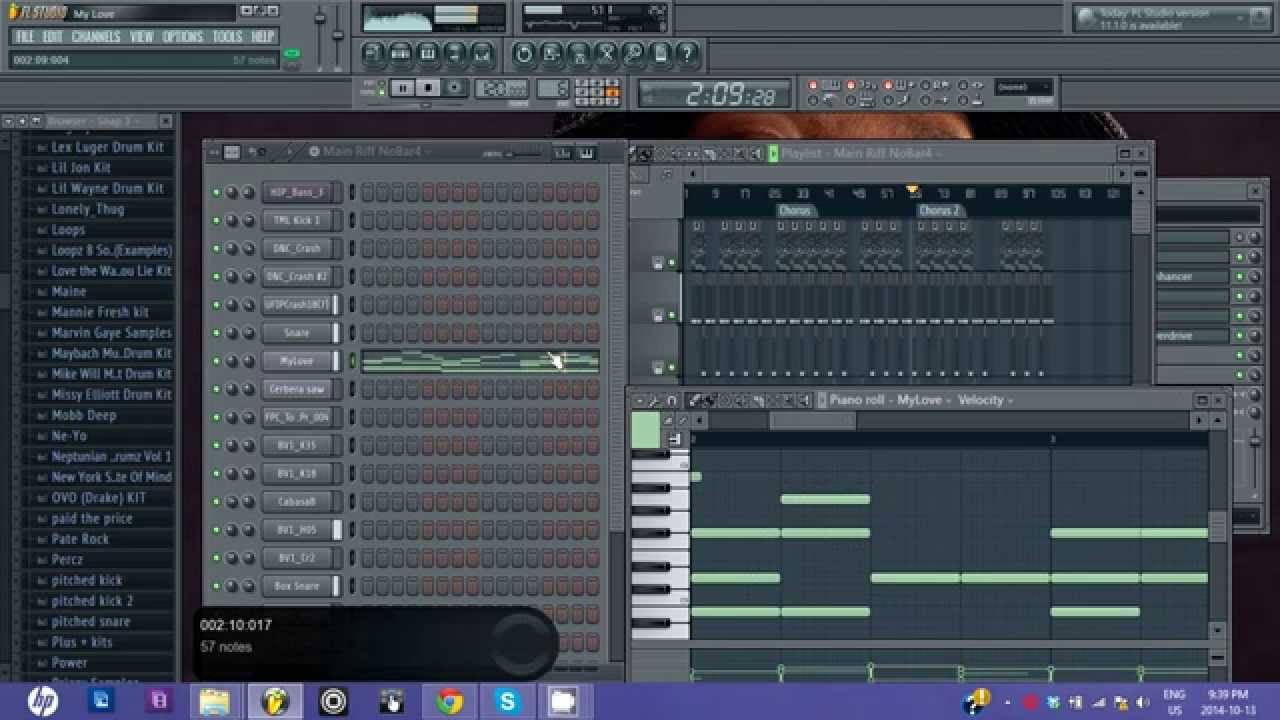This screenshot has width=1280, height=720.
Task: Select the HIP_Bass channel button
Action: 297,192
